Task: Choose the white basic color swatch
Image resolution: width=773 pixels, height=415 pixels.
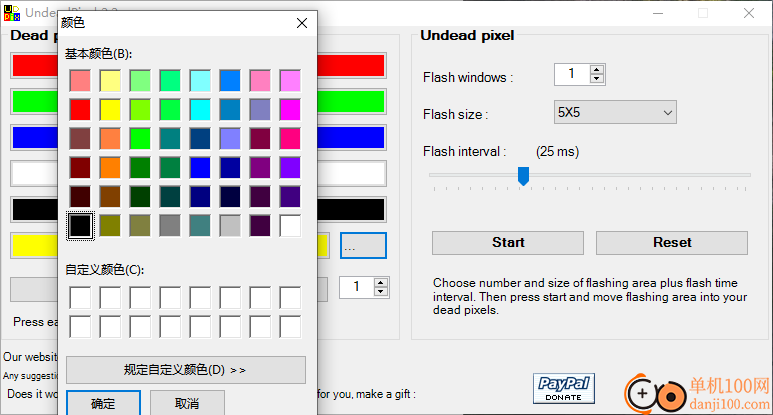Action: (290, 226)
